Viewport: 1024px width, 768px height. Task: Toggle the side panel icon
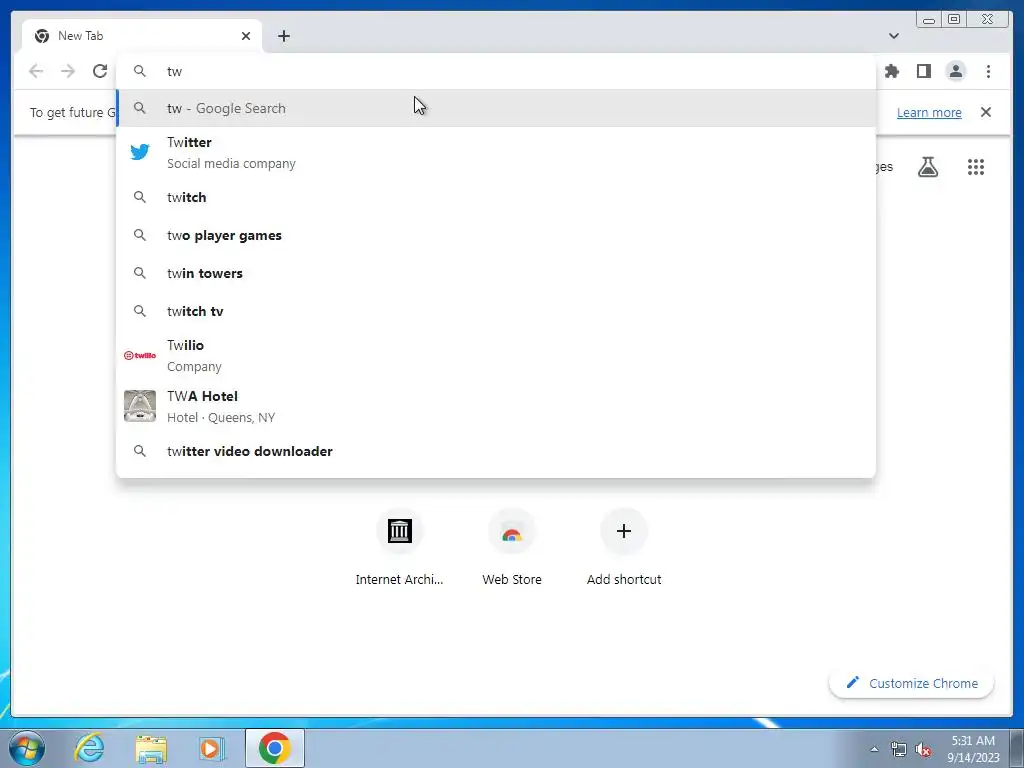tap(923, 71)
